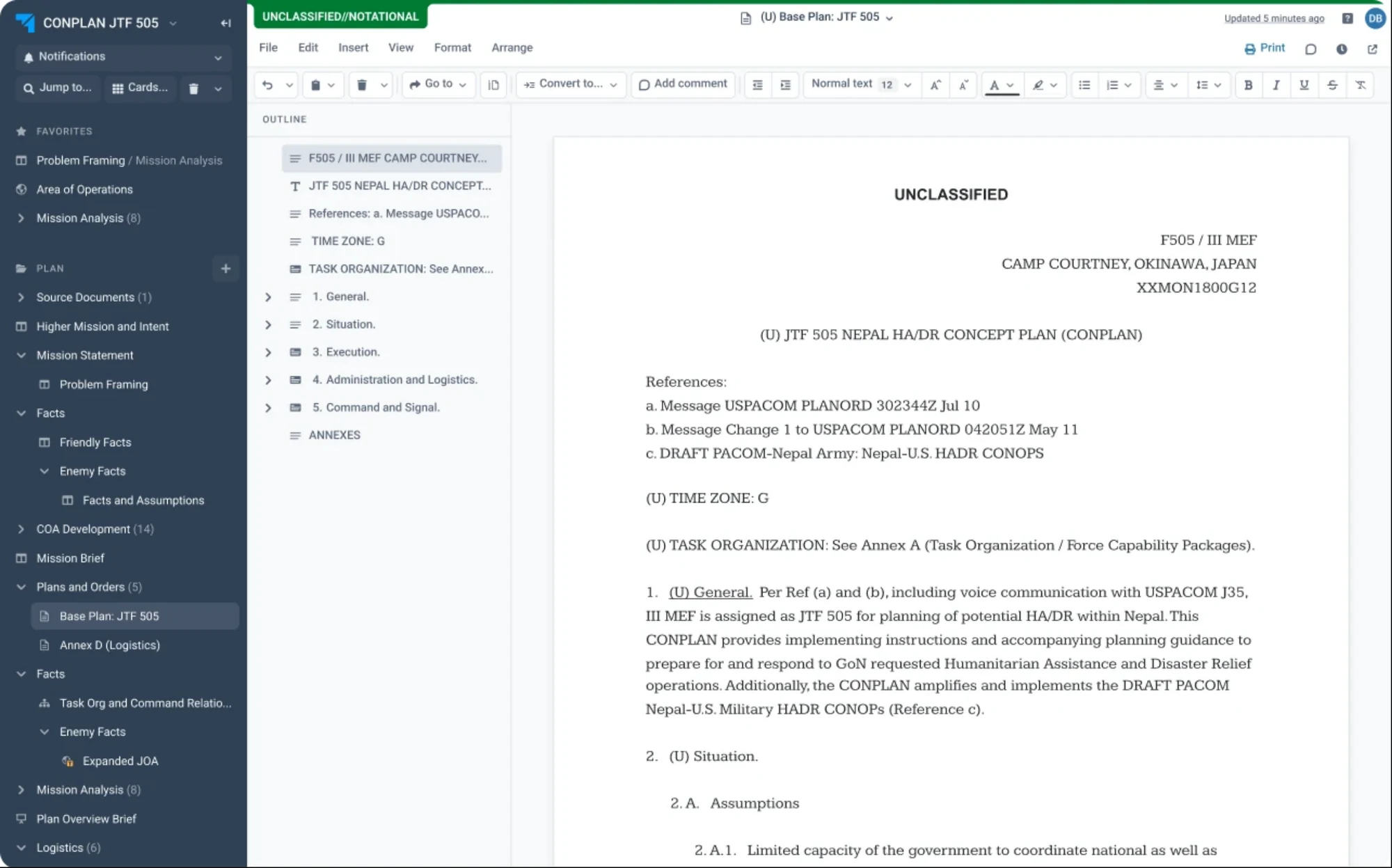This screenshot has width=1392, height=868.
Task: Open Convert to dropdown
Action: [571, 84]
